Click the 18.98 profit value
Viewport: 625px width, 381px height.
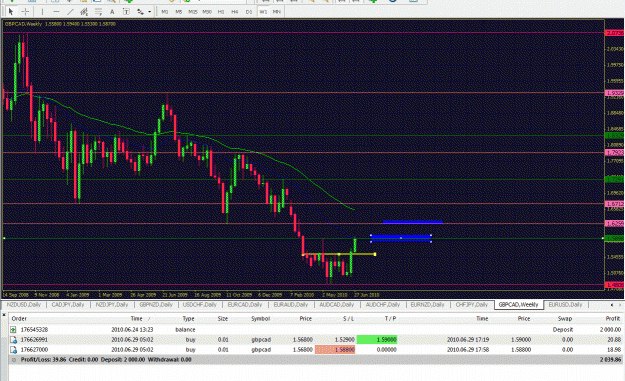coord(614,350)
